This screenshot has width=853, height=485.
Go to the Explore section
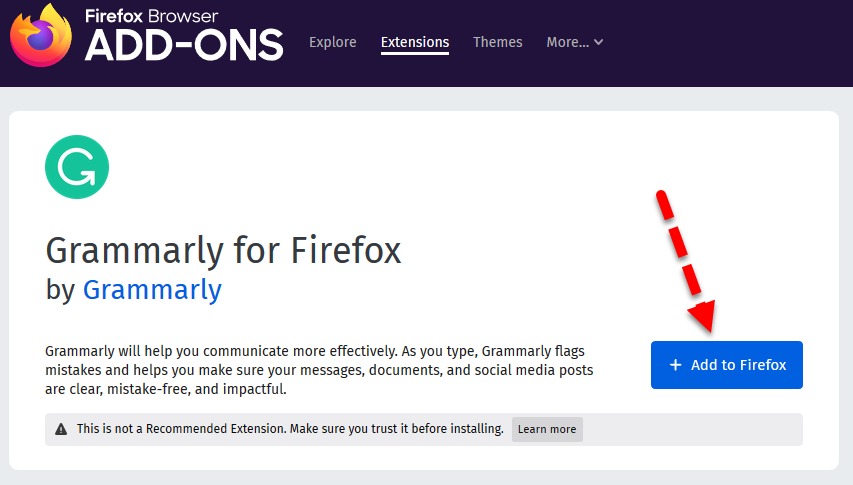[333, 42]
